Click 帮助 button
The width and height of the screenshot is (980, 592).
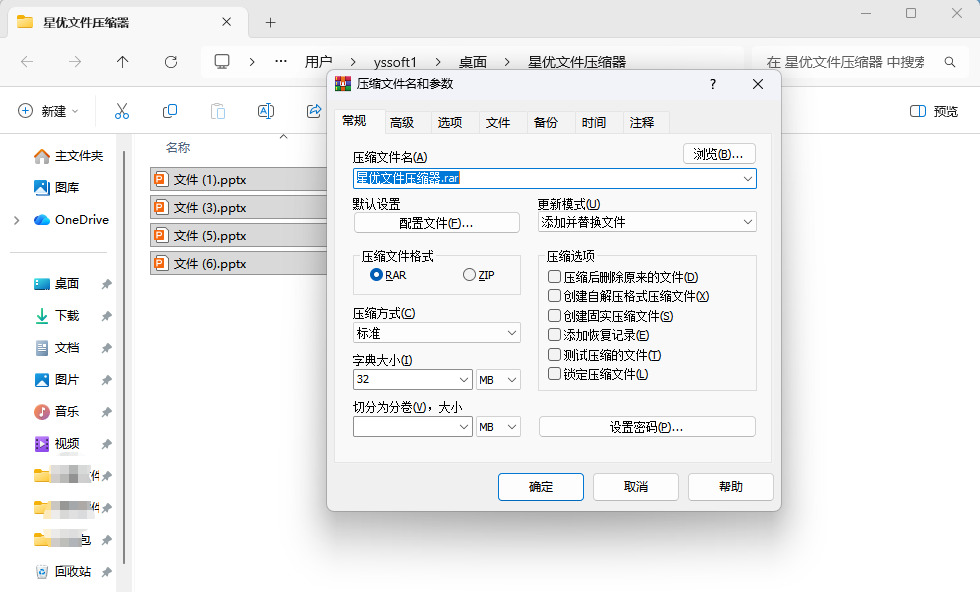coord(731,487)
